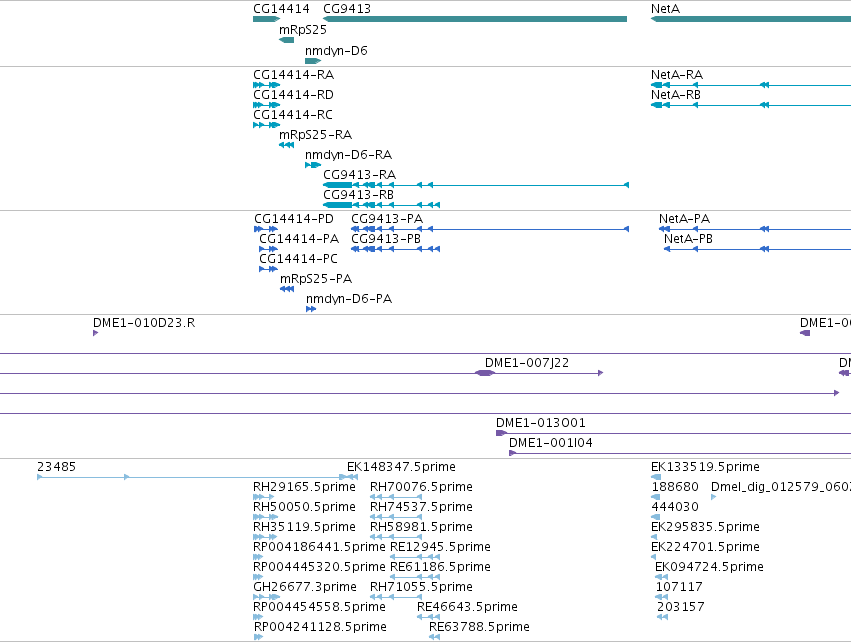Select the EK133519.5prime EST label

705,467
